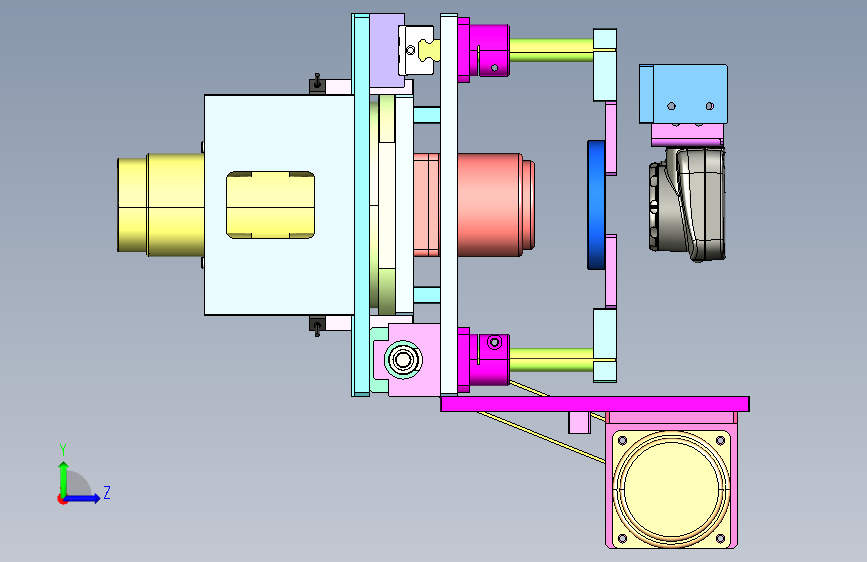867x562 pixels.
Task: Click the Y axis label
Action: pos(63,449)
